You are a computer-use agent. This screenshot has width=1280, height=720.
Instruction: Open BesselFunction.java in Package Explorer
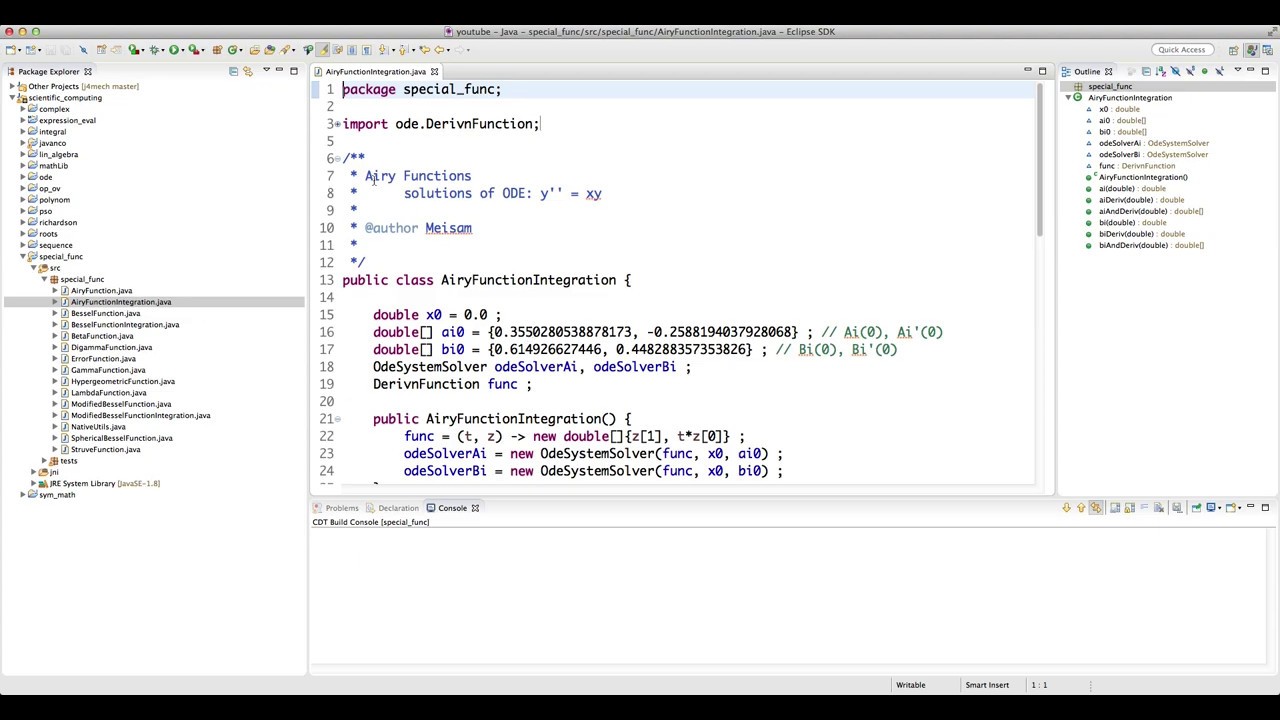[x=105, y=313]
